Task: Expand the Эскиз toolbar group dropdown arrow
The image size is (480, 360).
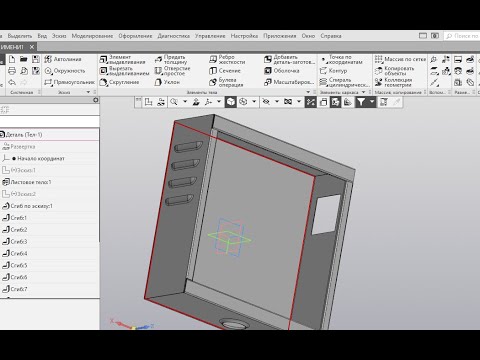Action: [88, 92]
